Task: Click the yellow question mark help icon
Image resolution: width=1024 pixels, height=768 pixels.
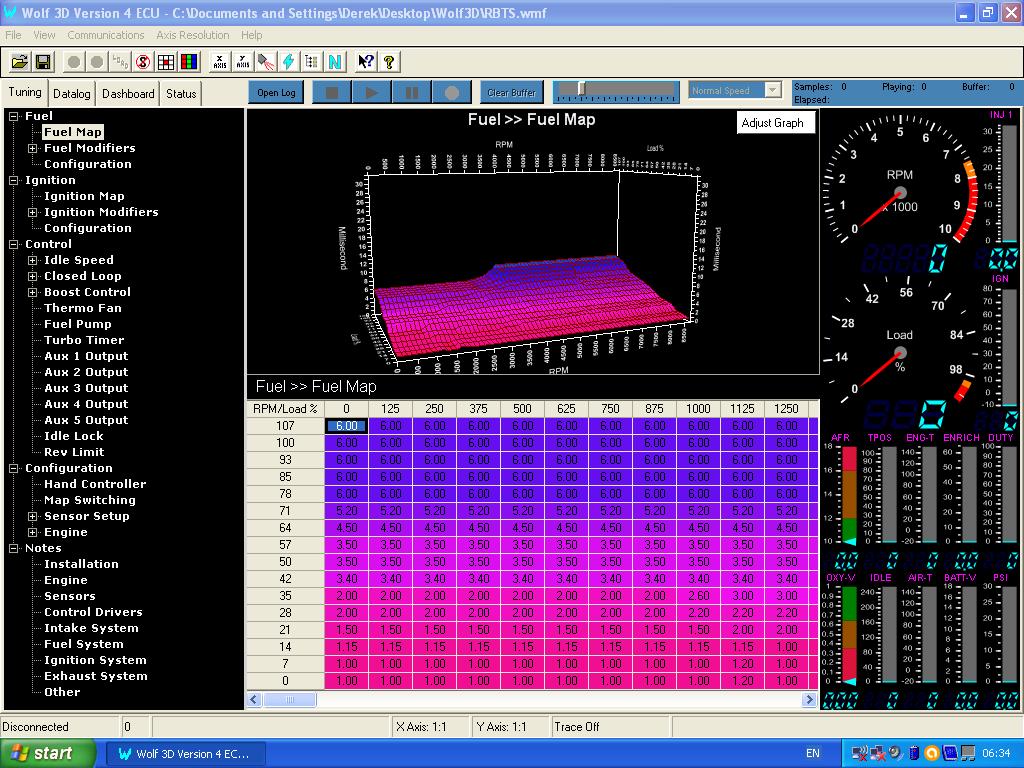Action: [389, 62]
